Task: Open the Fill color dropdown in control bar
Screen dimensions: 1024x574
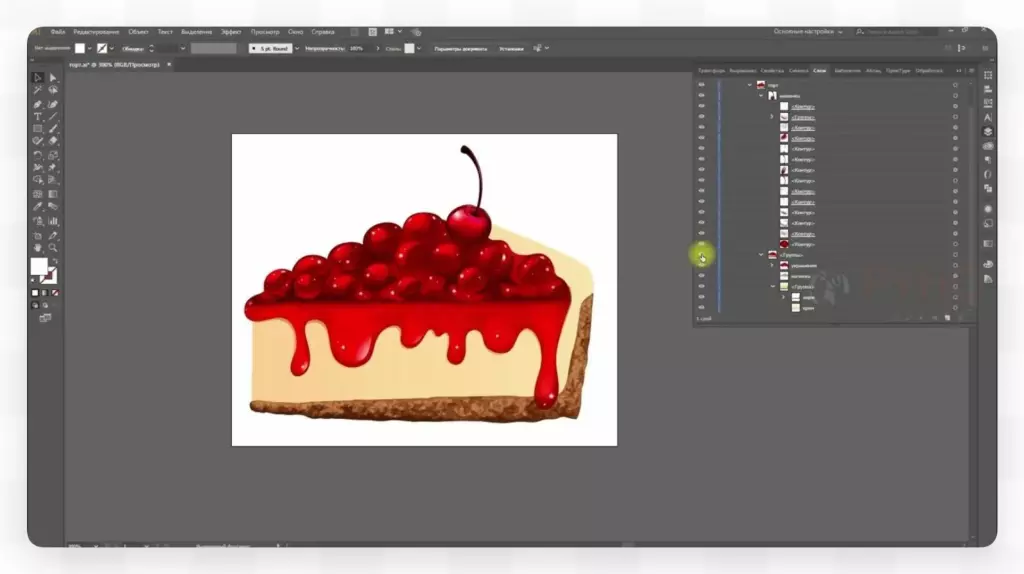Action: pos(89,48)
